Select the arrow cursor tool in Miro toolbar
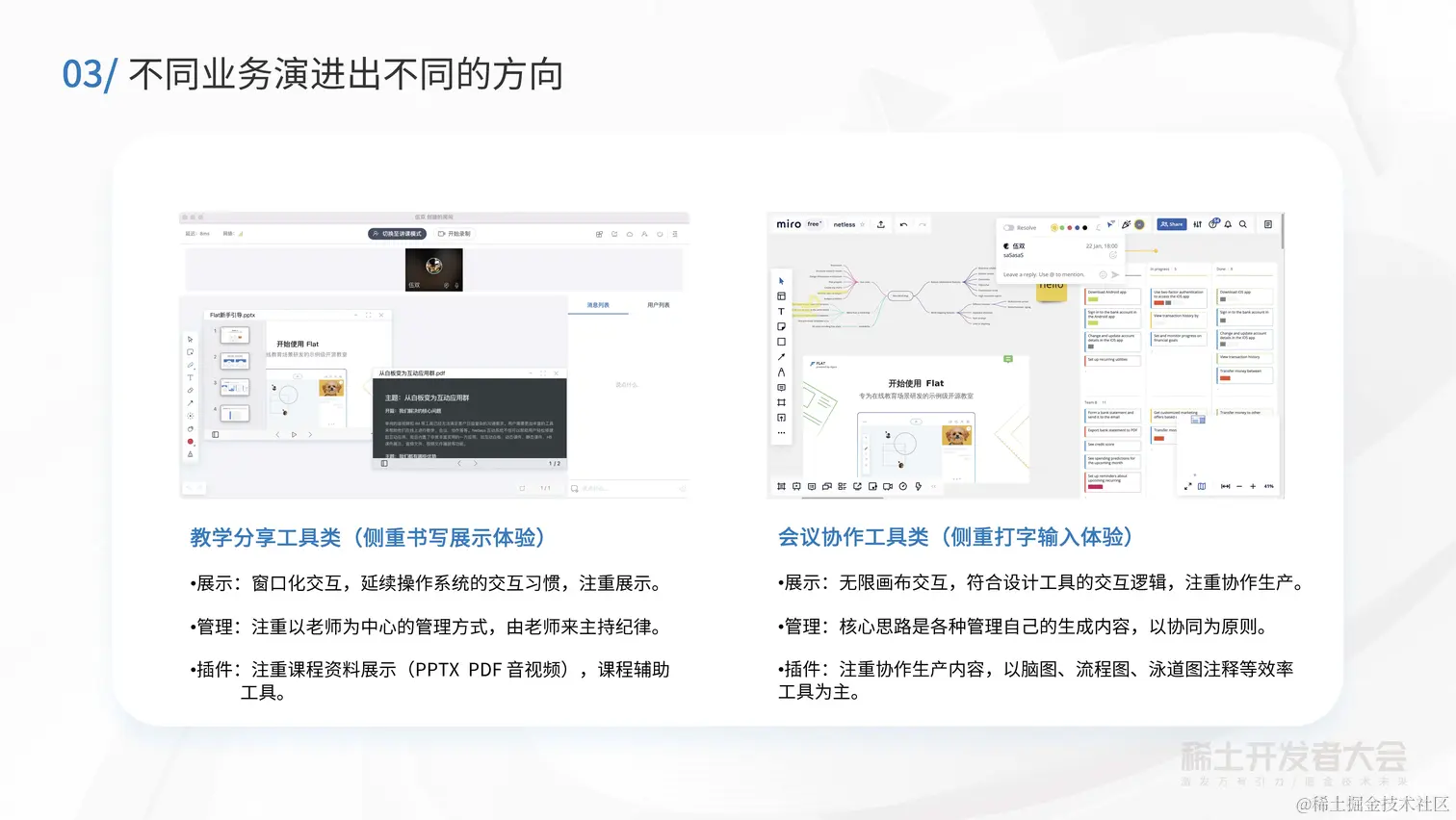The width and height of the screenshot is (1456, 820). pyautogui.click(x=781, y=281)
